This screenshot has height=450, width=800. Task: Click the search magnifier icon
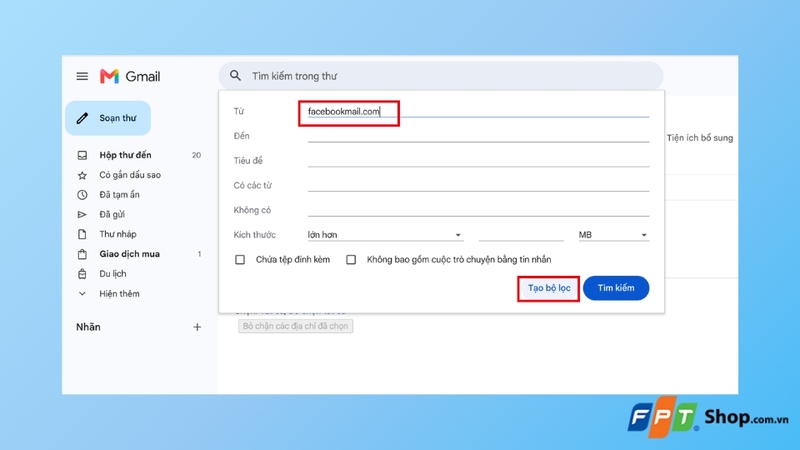[235, 76]
